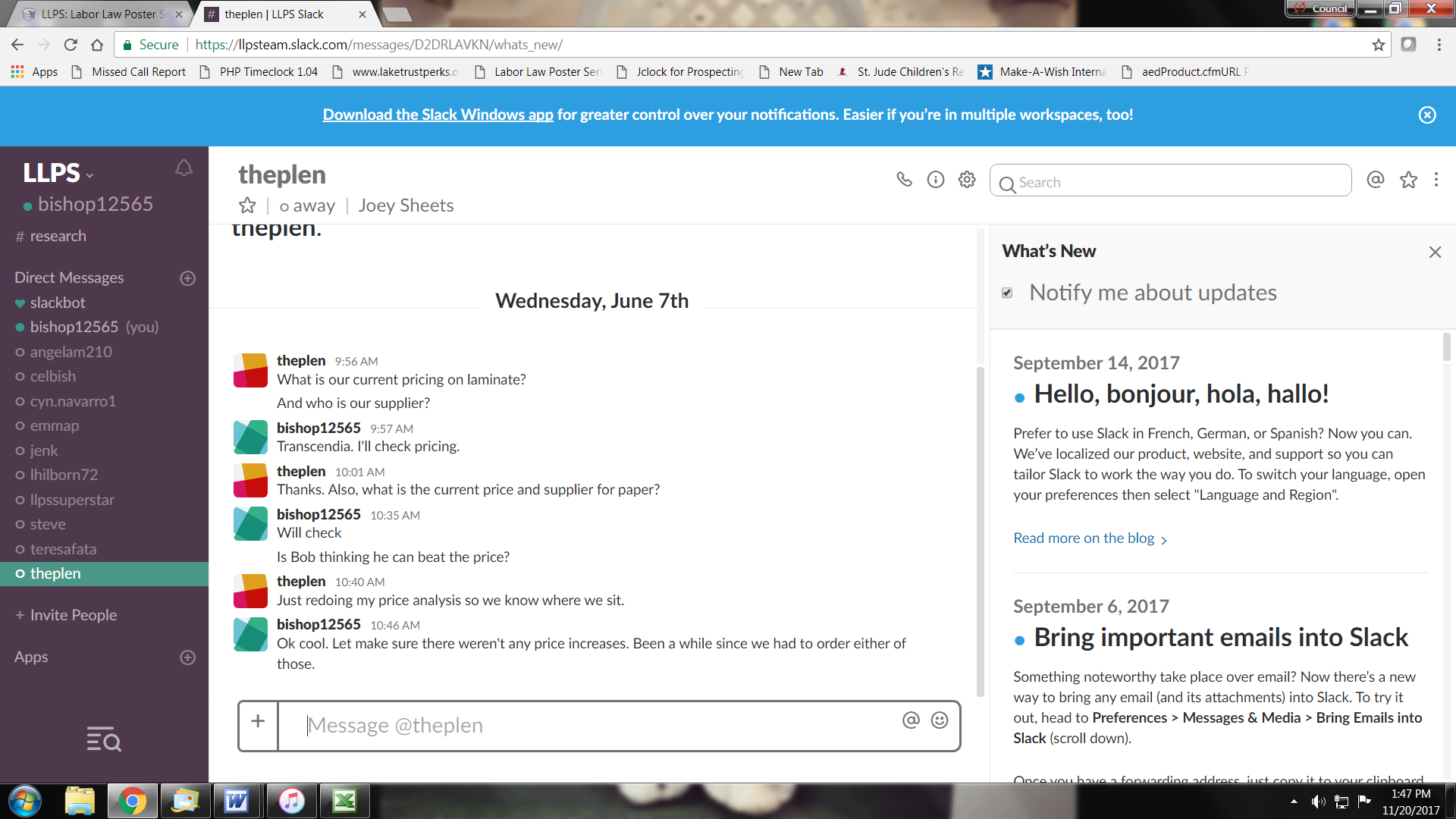
Task: Uncheck Notify me about updates
Action: [x=1007, y=293]
